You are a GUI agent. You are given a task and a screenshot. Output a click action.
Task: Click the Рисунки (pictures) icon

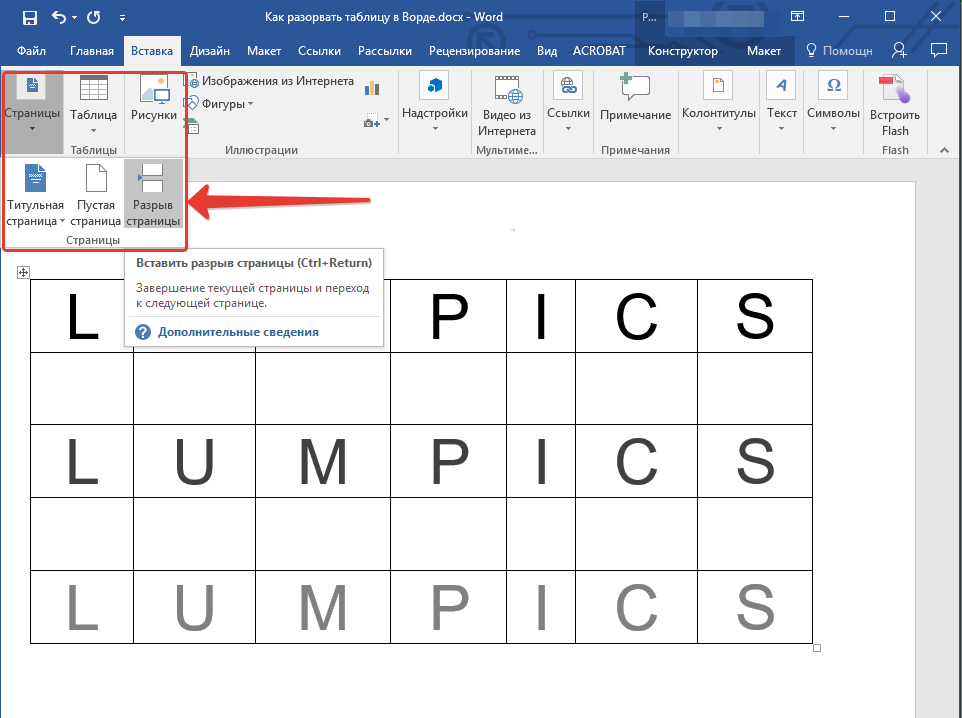pyautogui.click(x=154, y=98)
